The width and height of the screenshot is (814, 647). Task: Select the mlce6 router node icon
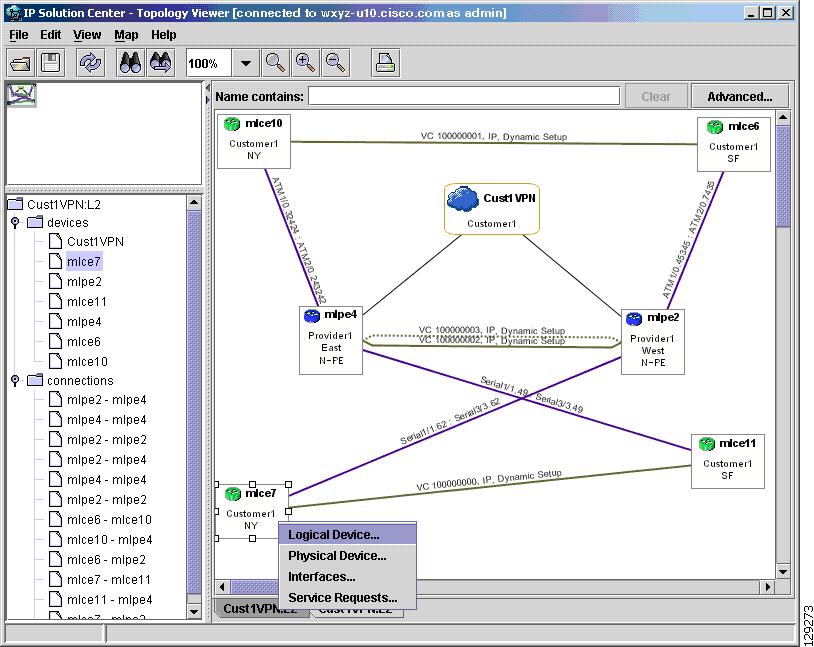(715, 127)
